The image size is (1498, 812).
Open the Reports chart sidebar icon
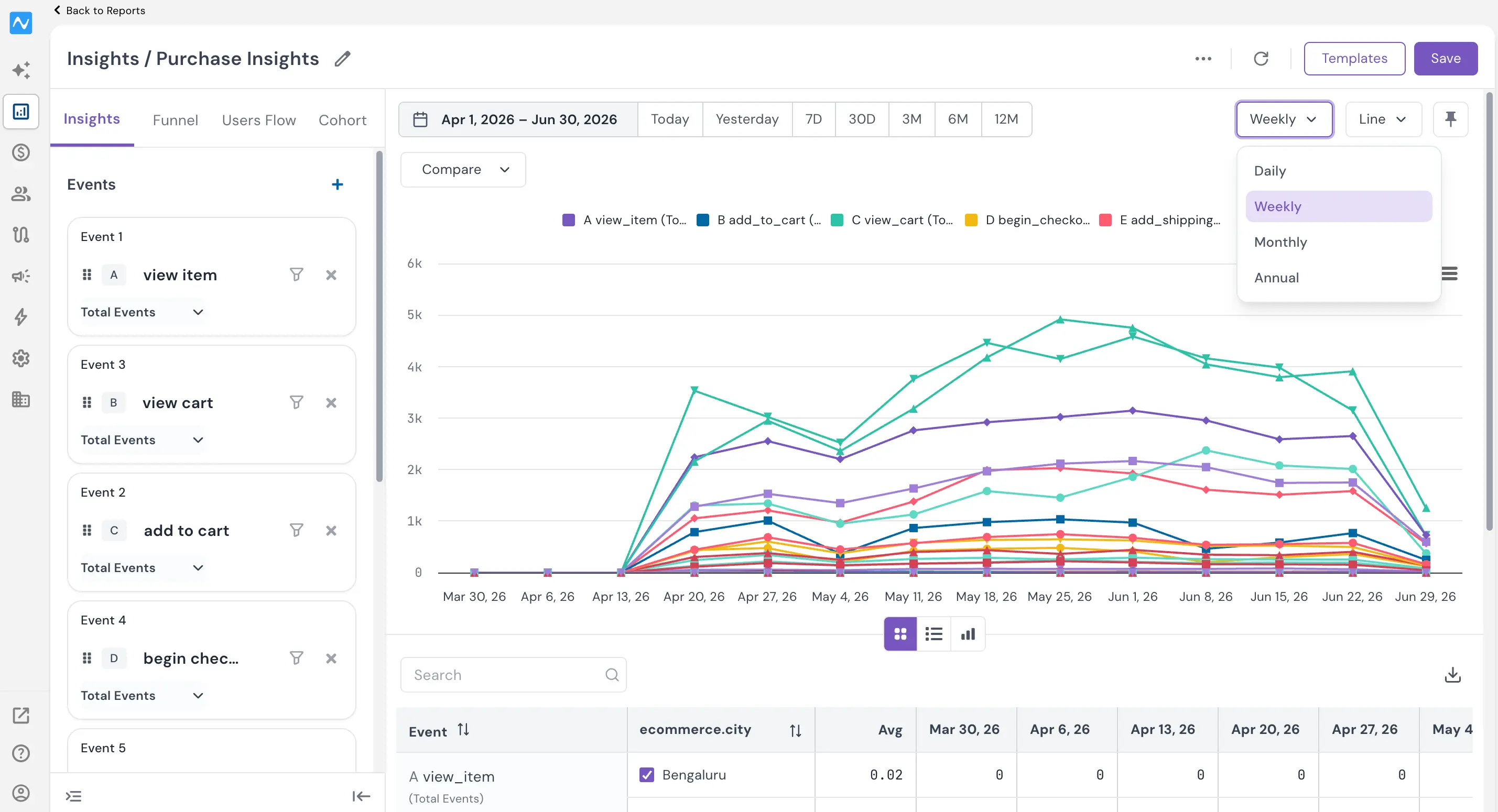21,112
